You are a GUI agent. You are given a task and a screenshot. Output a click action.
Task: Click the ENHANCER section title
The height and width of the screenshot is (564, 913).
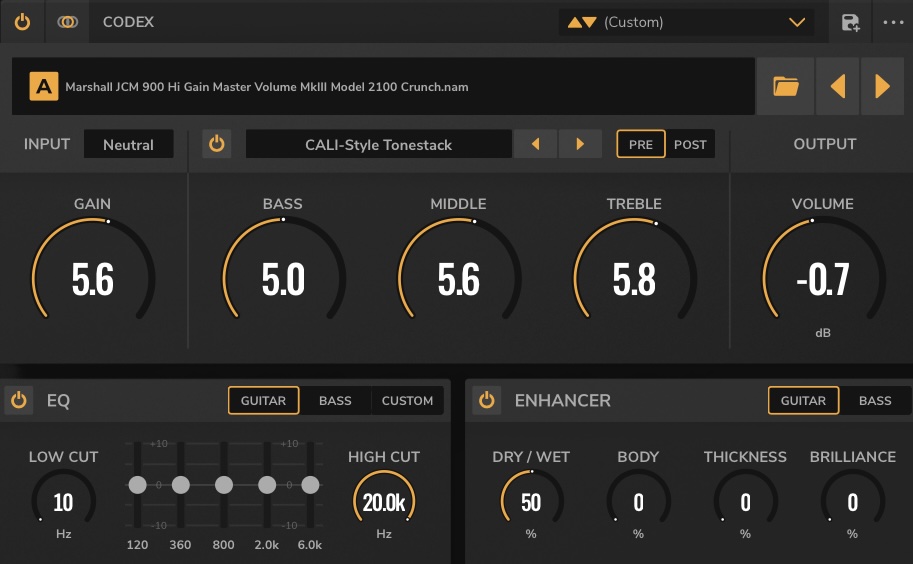point(562,400)
